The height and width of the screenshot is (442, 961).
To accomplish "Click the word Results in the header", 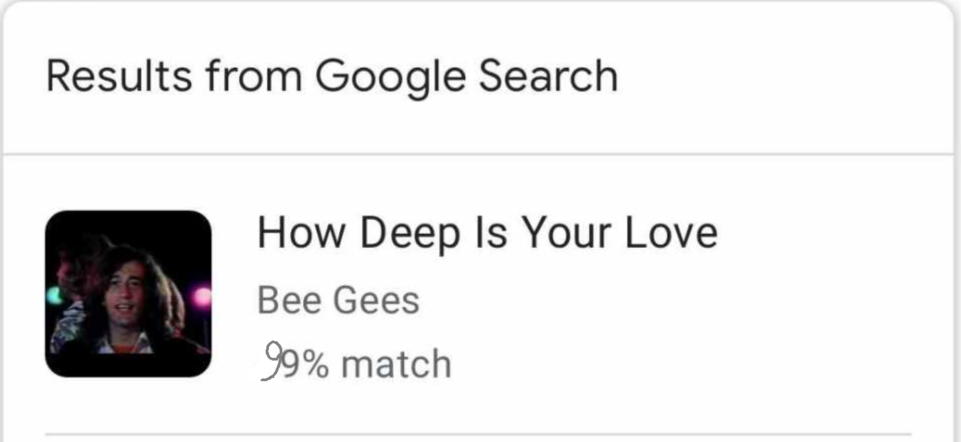I will pyautogui.click(x=119, y=76).
